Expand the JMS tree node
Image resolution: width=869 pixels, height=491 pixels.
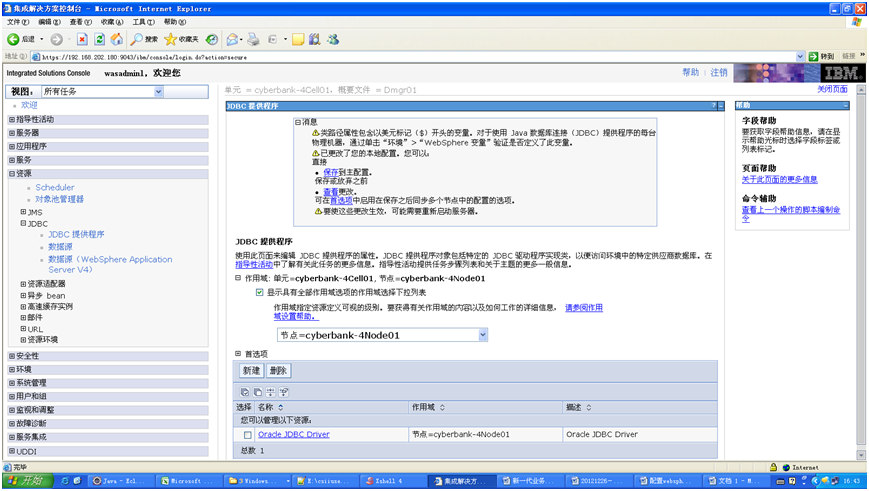coord(23,212)
